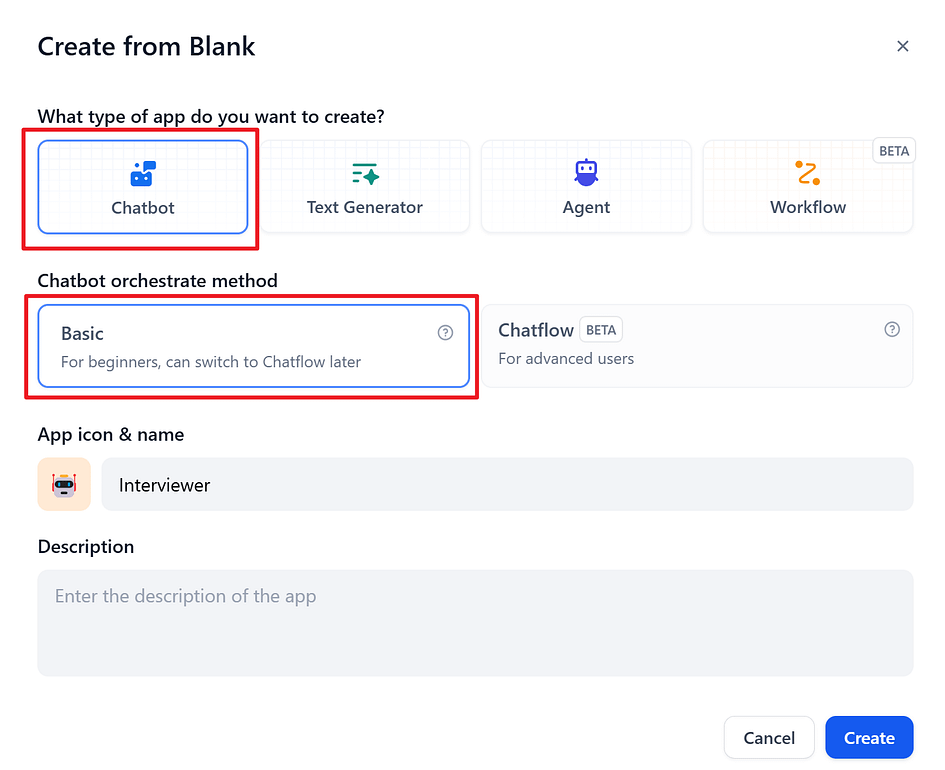The width and height of the screenshot is (945, 770).
Task: Click the blue Chatbot icon
Action: [143, 174]
